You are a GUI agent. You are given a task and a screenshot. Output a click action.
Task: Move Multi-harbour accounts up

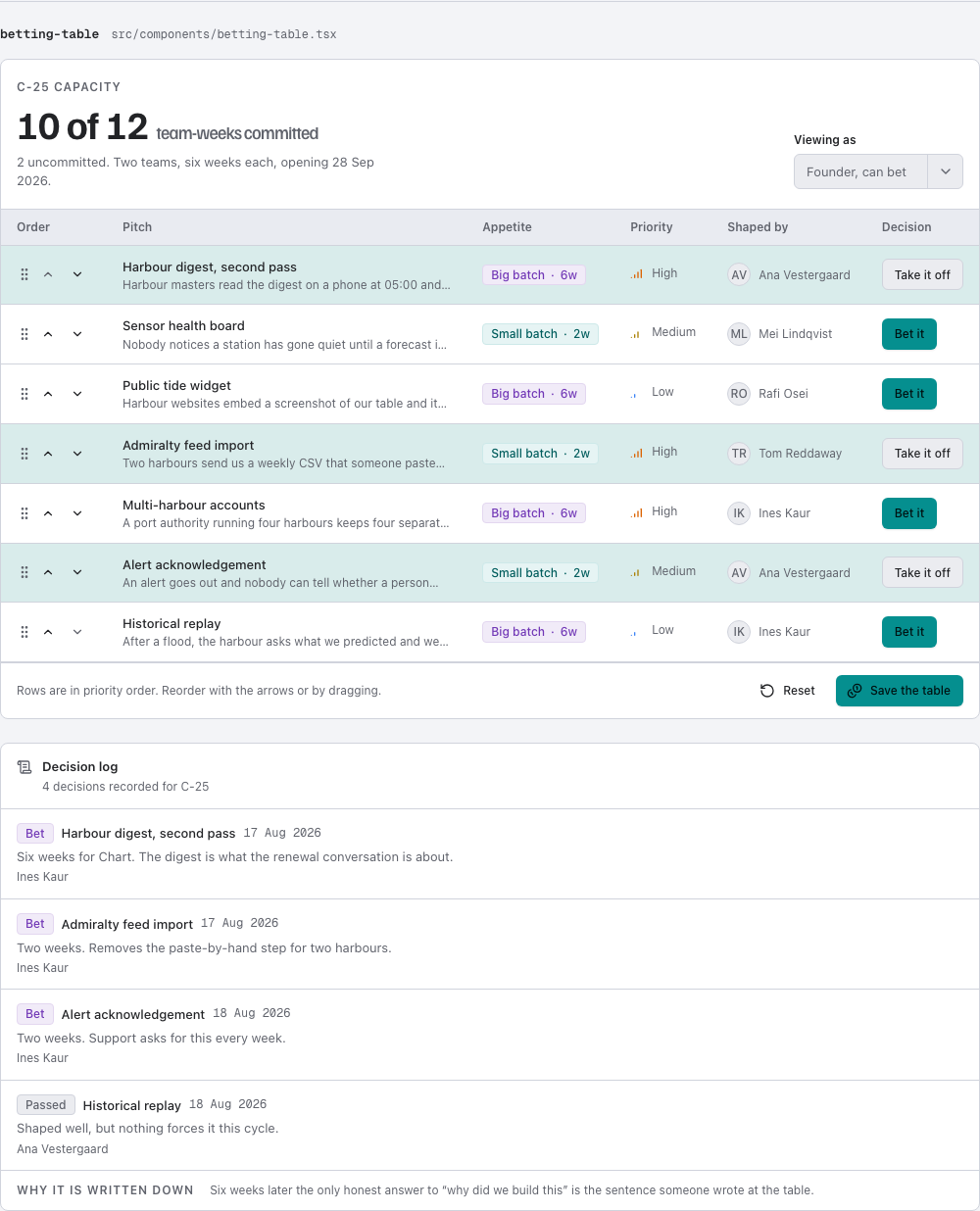click(x=48, y=513)
